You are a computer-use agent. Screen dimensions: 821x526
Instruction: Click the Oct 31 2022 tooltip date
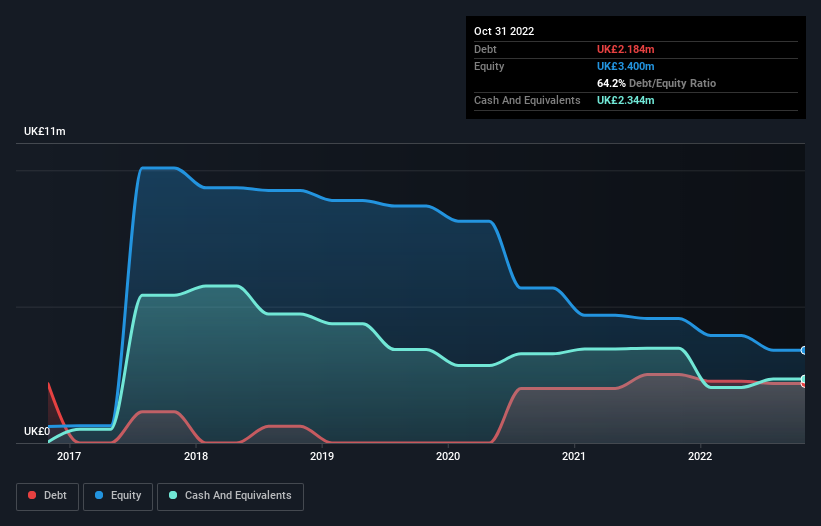504,31
